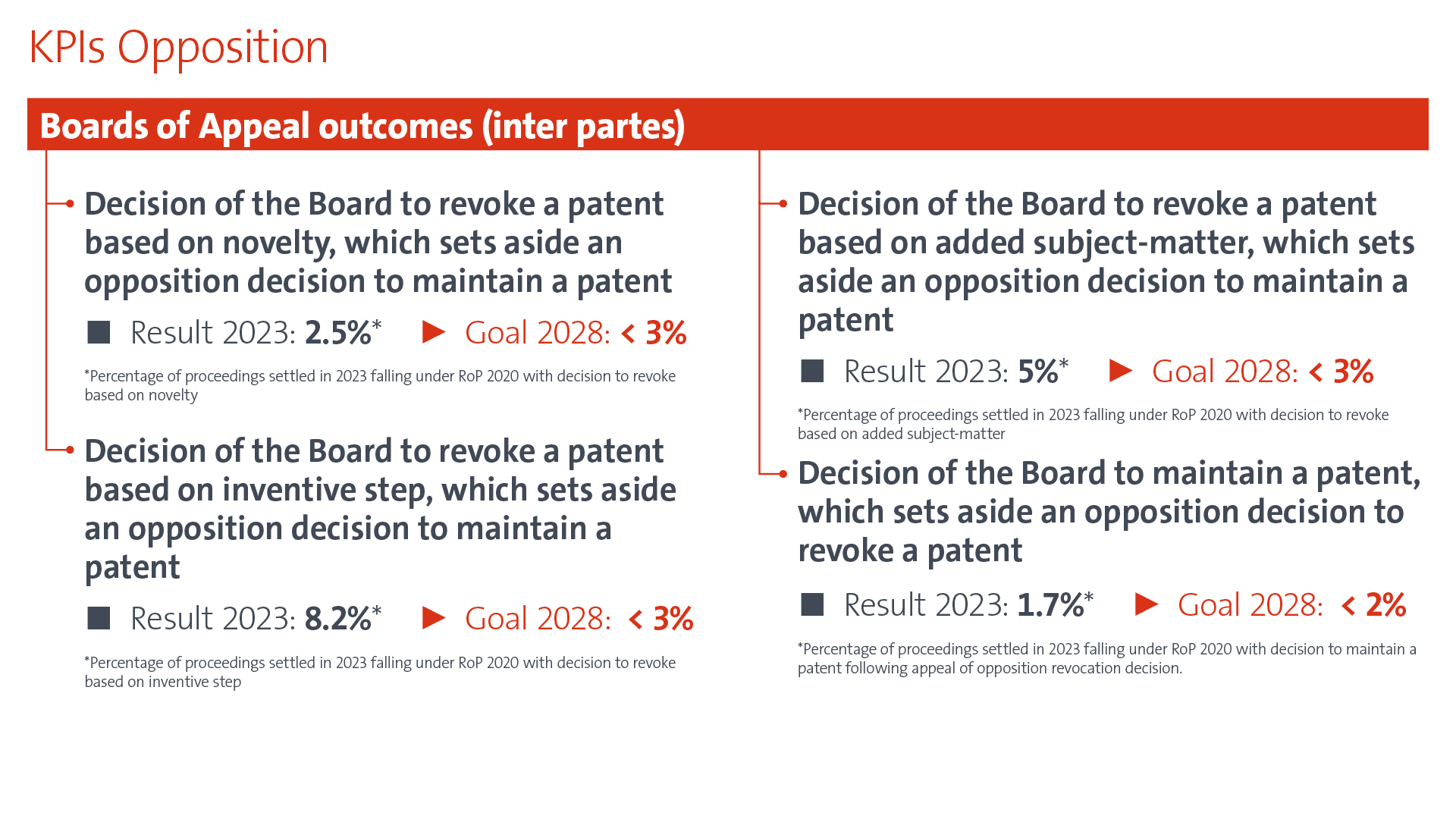Click the footnote ending "based on added subject-matter"
Image resolution: width=1456 pixels, height=819 pixels.
coord(1093,424)
